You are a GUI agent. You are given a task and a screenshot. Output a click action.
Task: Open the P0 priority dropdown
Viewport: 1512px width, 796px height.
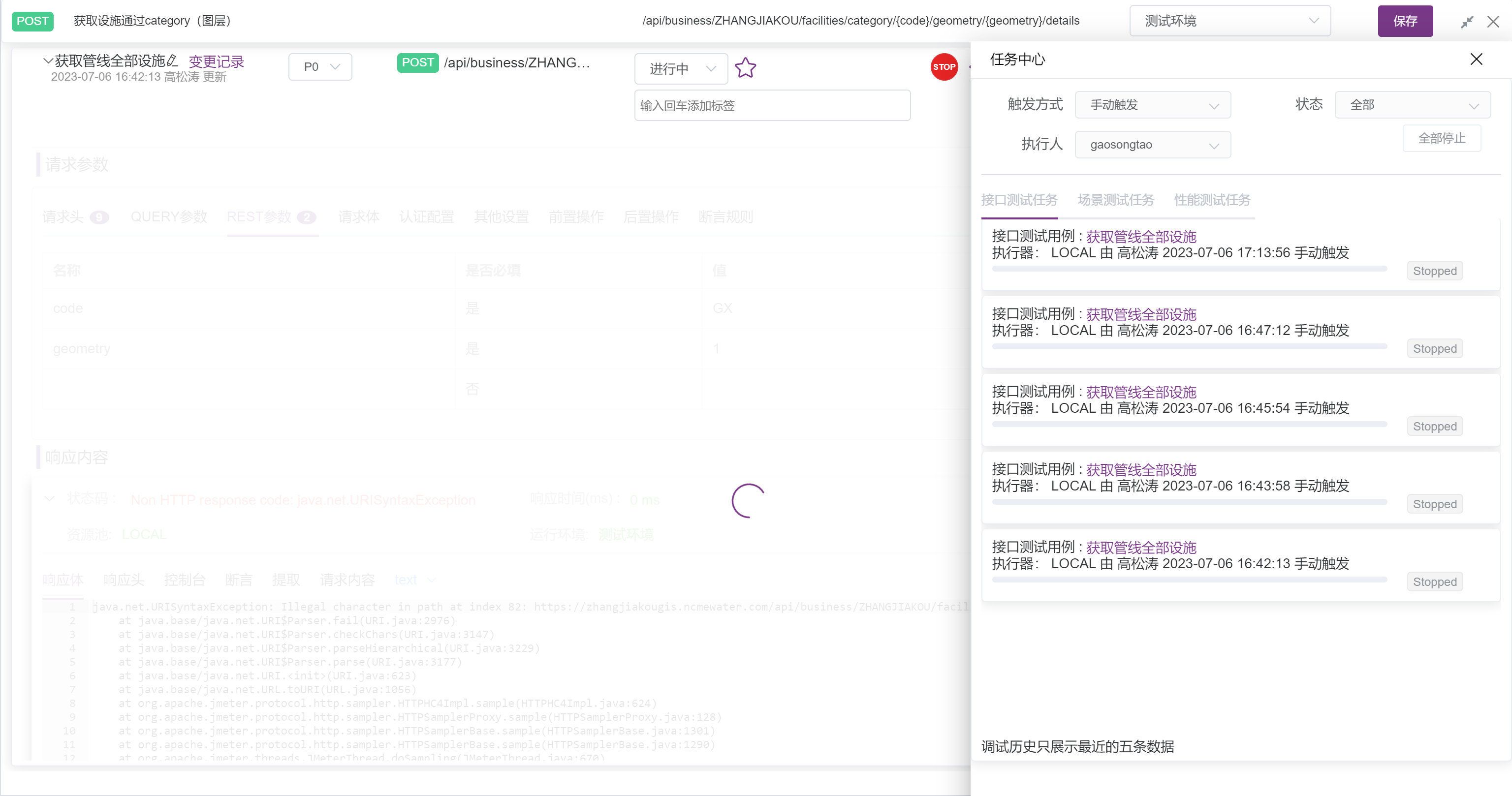[x=320, y=66]
